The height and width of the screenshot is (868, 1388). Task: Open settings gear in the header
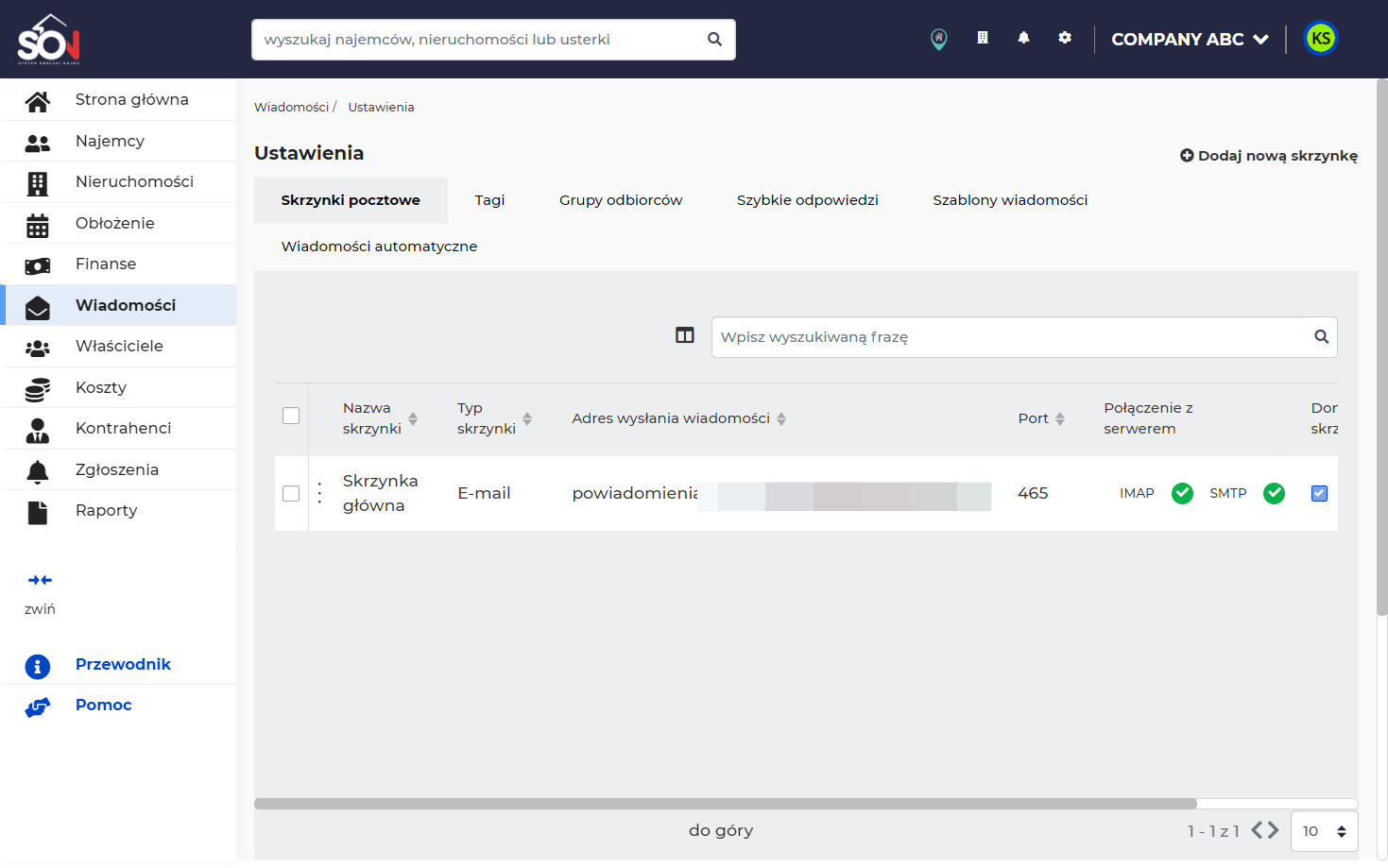pyautogui.click(x=1065, y=38)
